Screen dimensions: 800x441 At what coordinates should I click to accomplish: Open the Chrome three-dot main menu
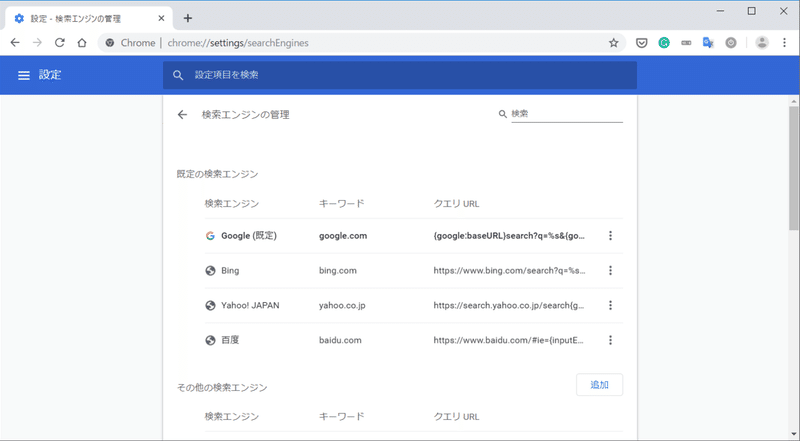pyautogui.click(x=784, y=43)
